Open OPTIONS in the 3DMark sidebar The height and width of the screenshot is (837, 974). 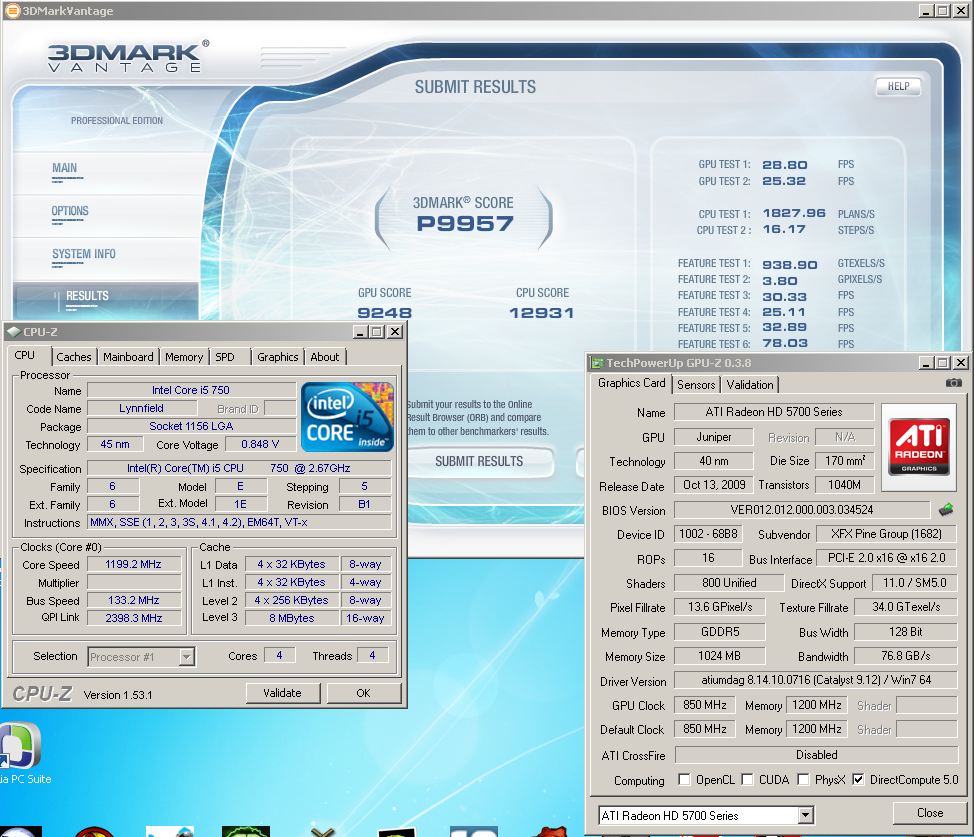[x=70, y=211]
